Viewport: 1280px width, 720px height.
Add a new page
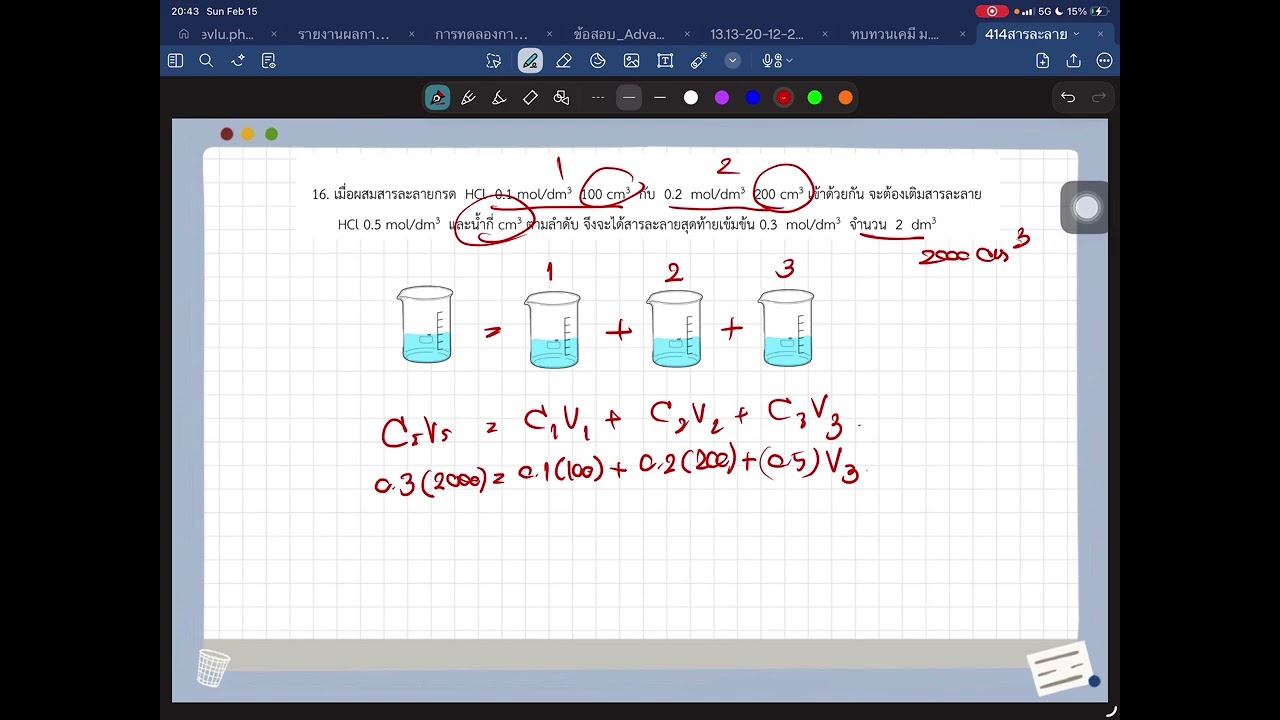coord(1043,61)
